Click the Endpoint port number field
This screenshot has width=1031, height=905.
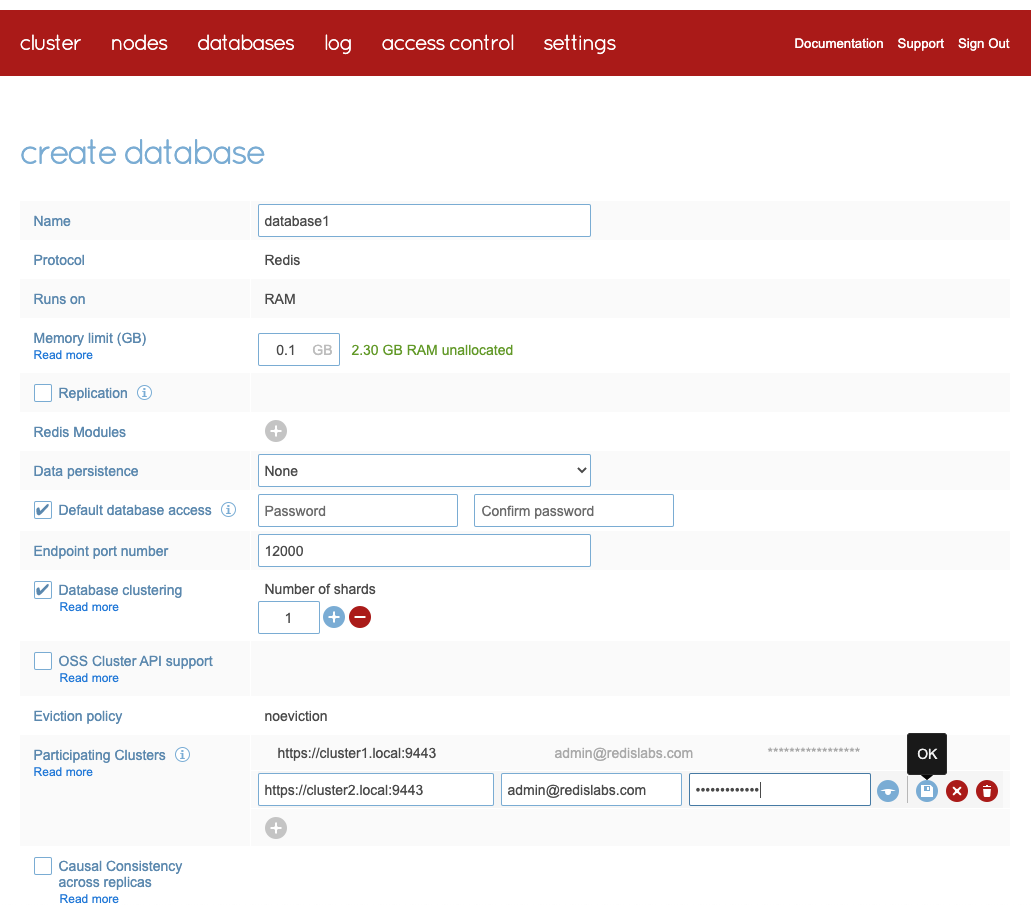coord(424,551)
